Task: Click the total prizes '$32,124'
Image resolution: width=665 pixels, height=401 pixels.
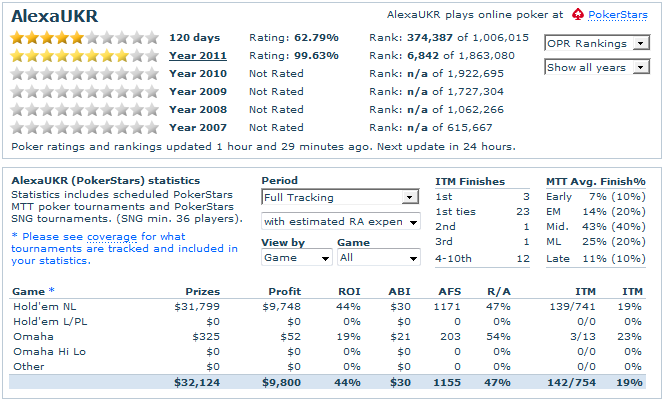Action: pos(197,383)
